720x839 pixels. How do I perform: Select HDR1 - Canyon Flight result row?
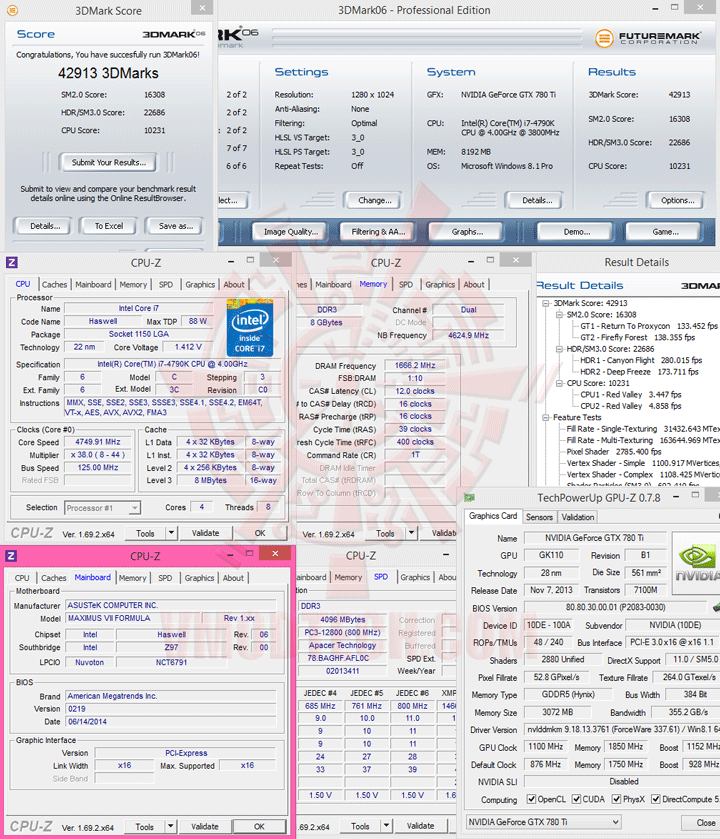(641, 360)
